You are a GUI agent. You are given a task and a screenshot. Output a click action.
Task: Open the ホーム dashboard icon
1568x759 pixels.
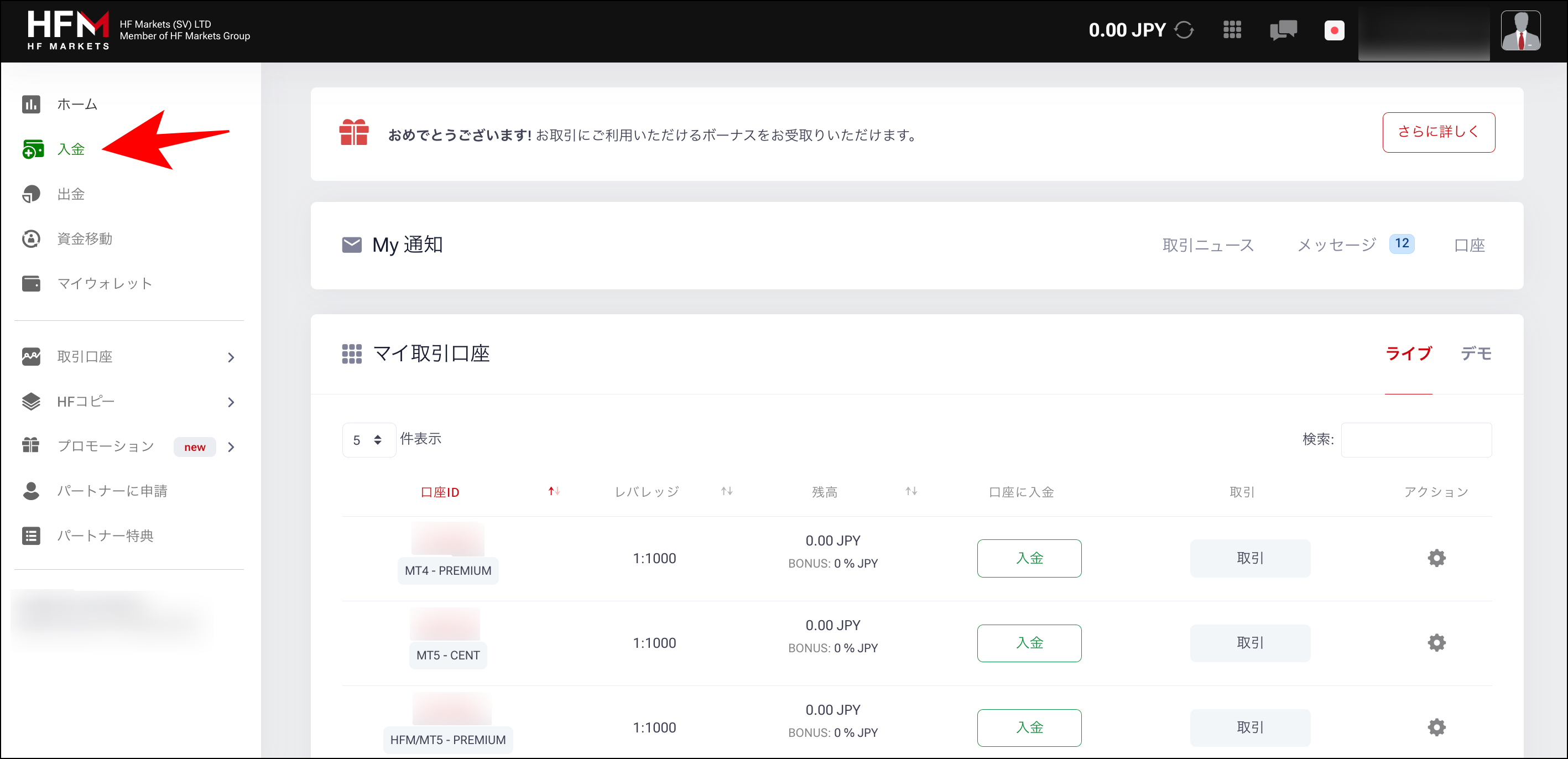(32, 104)
